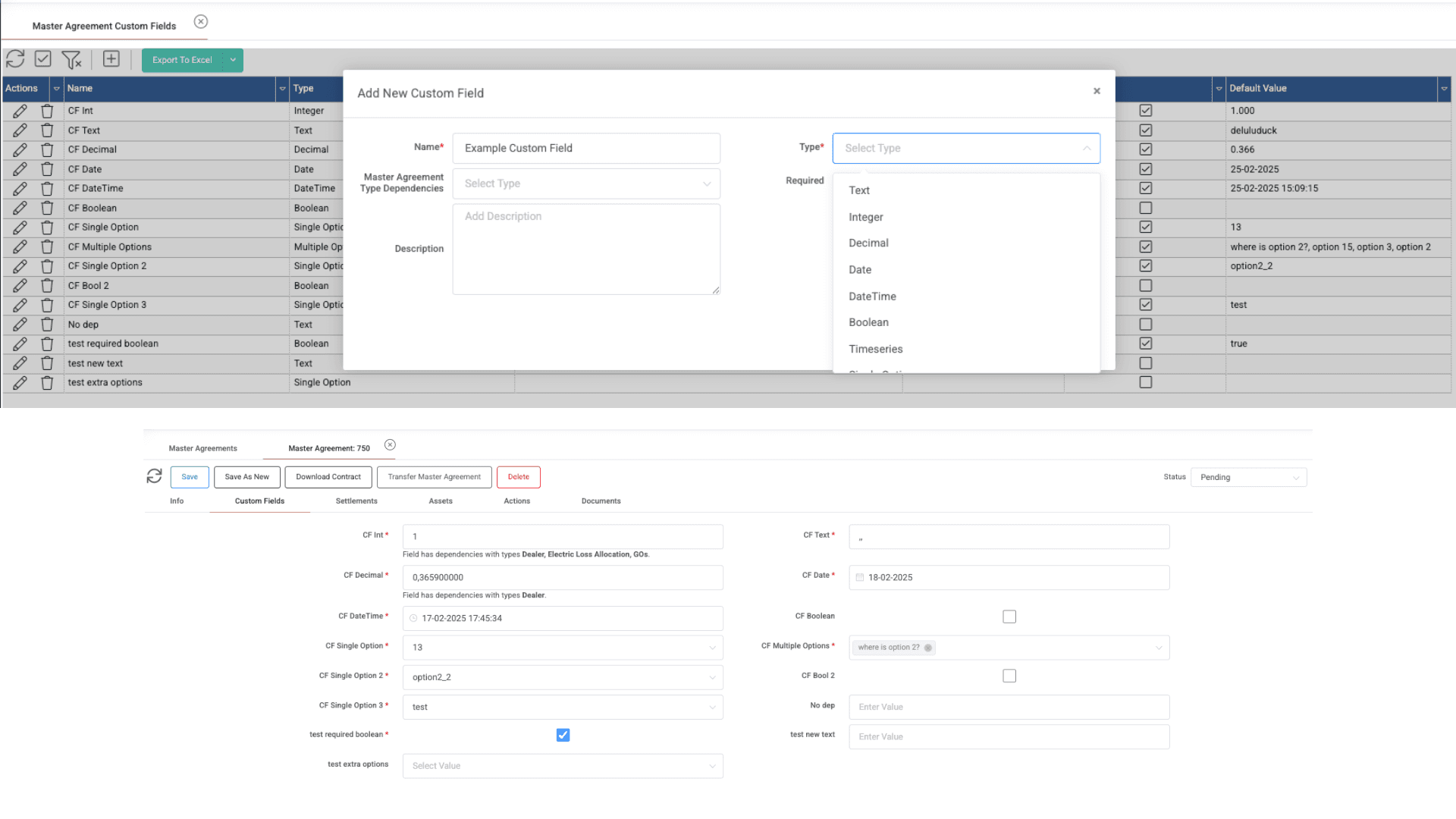This screenshot has width=1456, height=819.
Task: Edit the CF Date row with the pencil icon
Action: 20,169
